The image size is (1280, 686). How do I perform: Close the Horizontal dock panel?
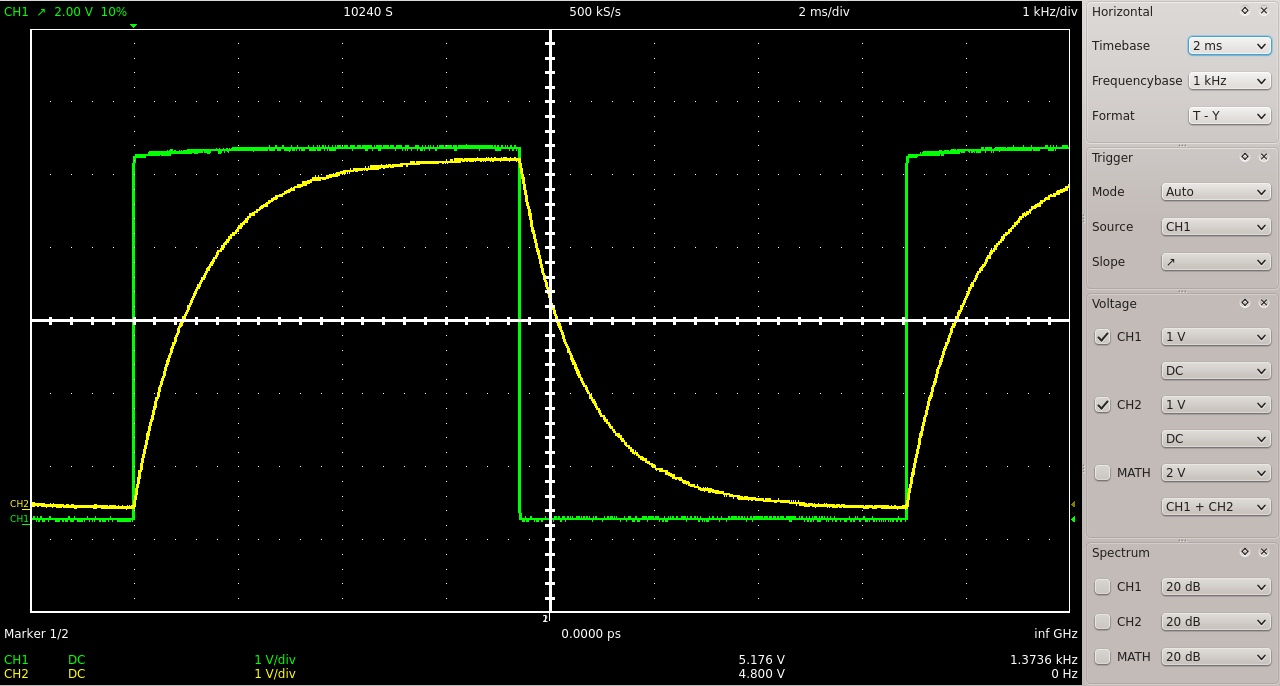click(1263, 11)
